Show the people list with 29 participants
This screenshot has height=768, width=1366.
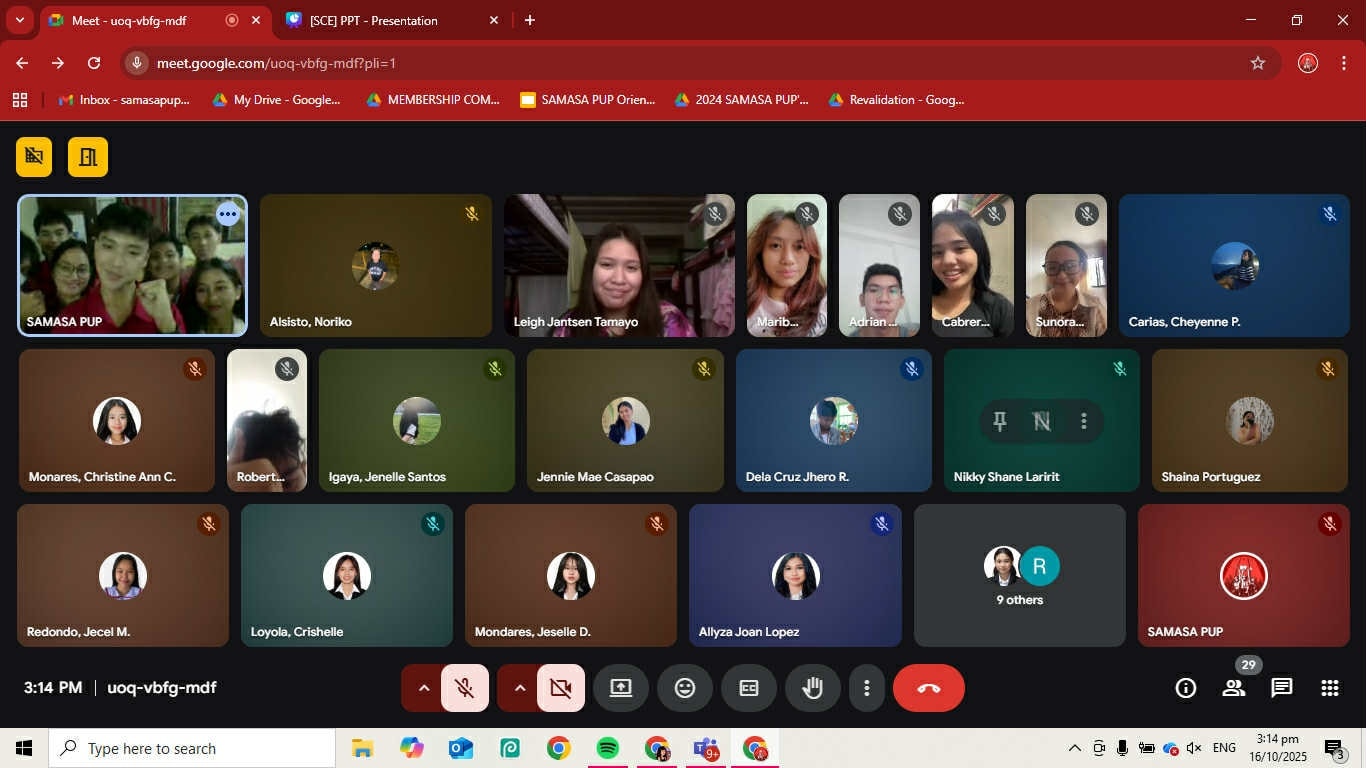tap(1234, 688)
